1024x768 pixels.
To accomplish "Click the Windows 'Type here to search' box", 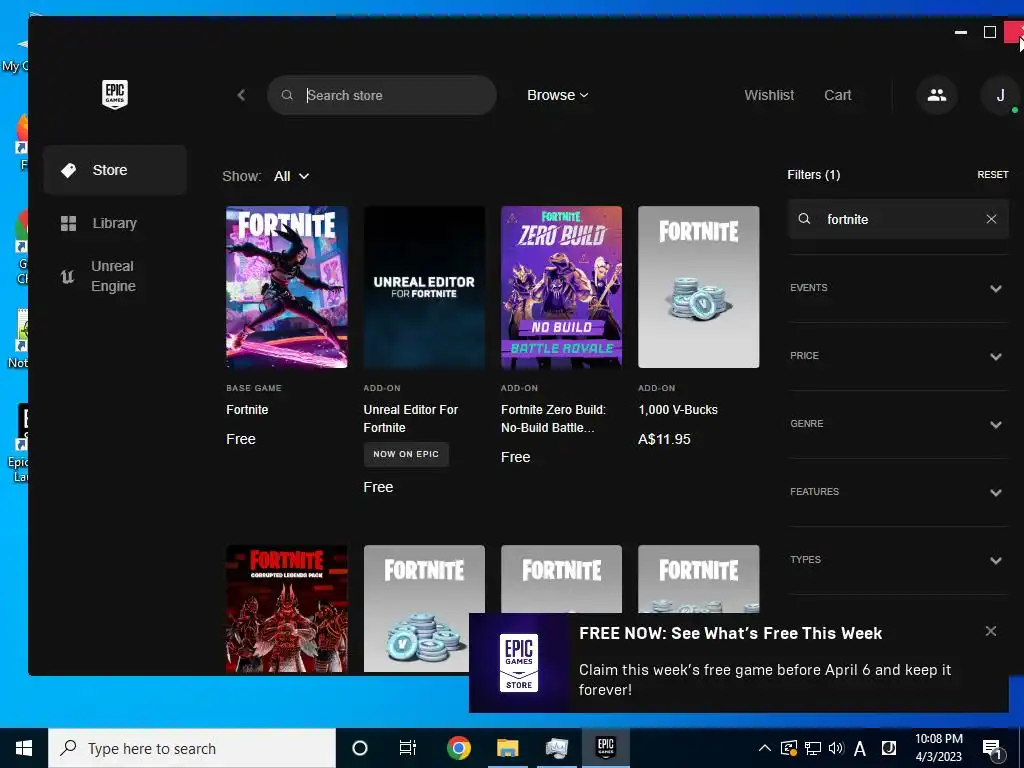I will click(192, 748).
